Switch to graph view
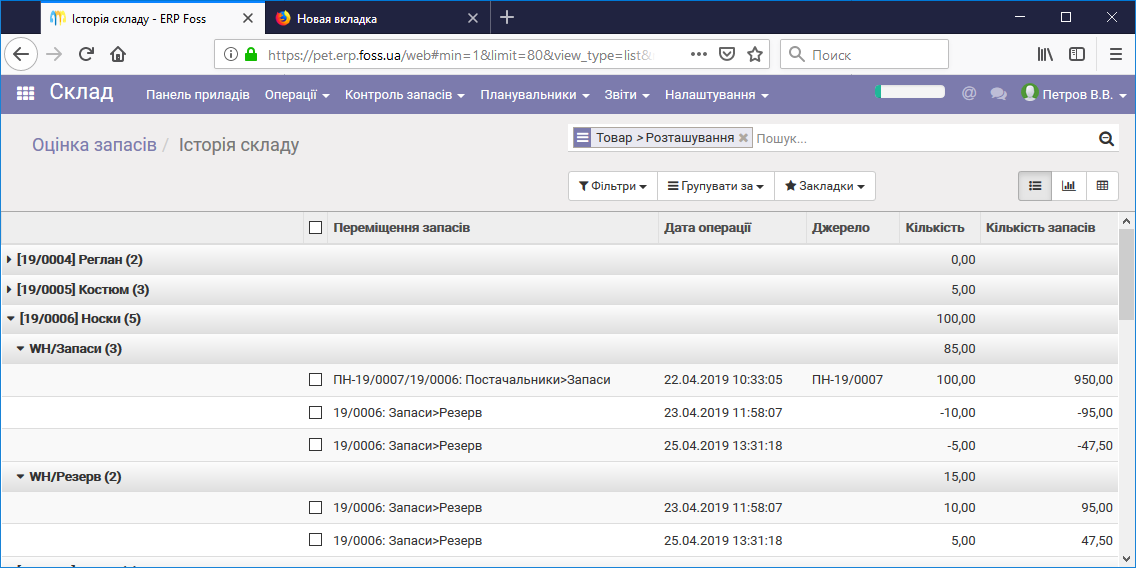1136x568 pixels. 1069,185
